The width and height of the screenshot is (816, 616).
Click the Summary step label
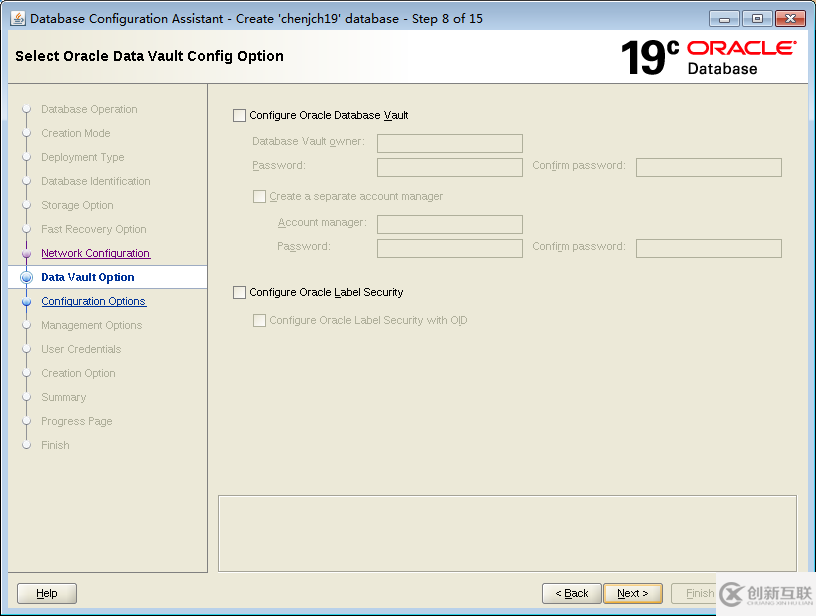[x=63, y=397]
